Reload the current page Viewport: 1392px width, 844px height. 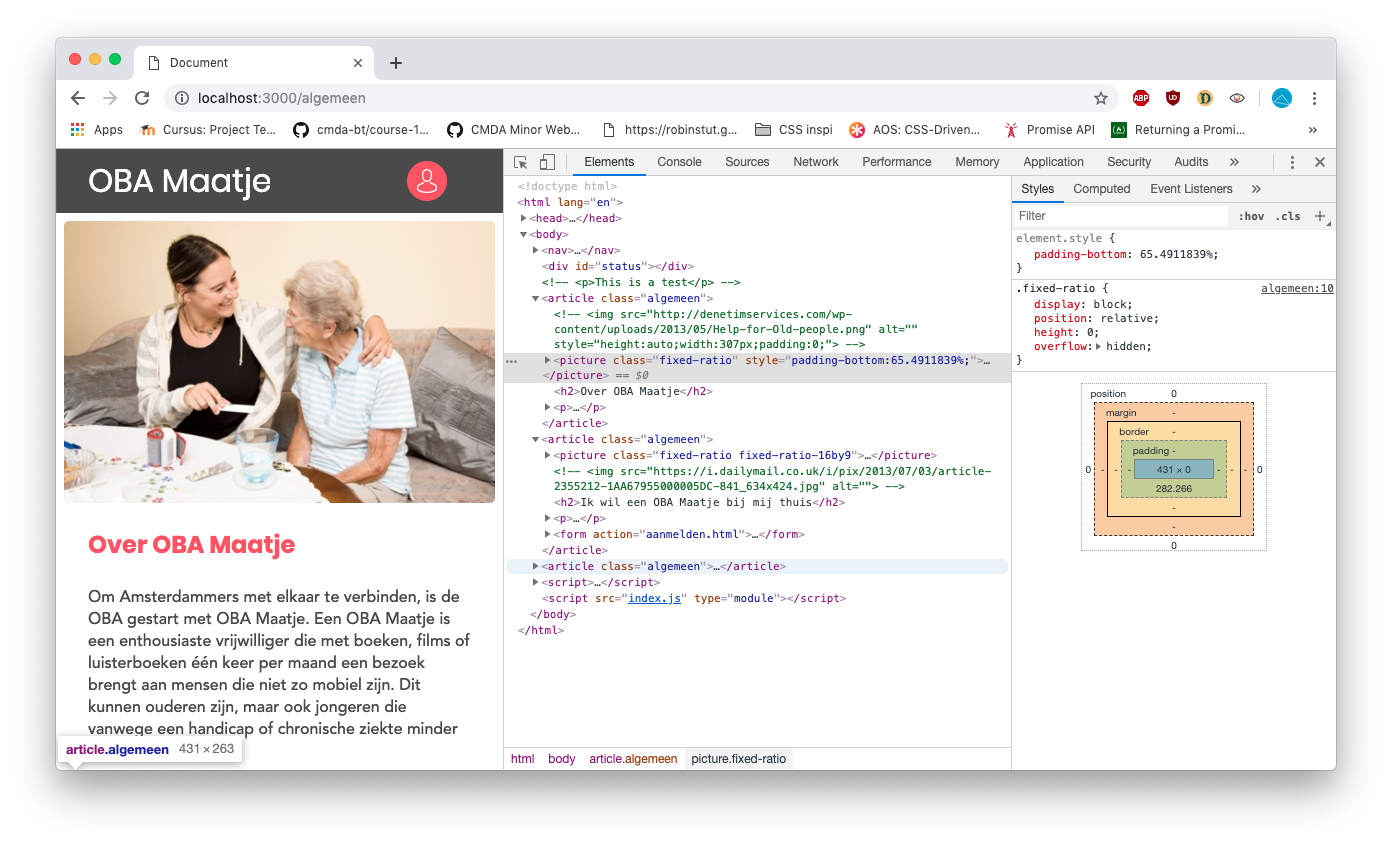pos(142,98)
